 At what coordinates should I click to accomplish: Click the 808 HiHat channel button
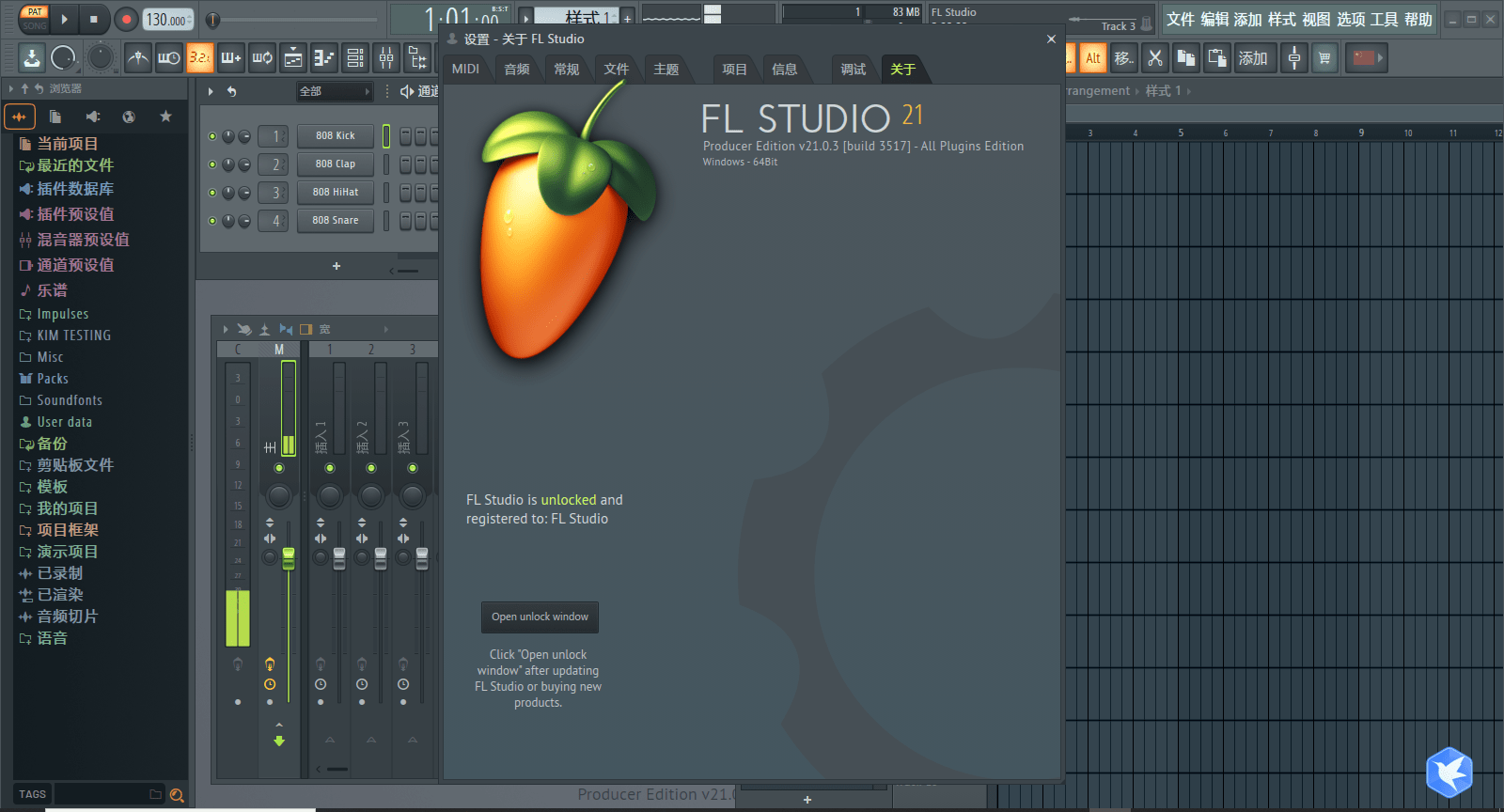pyautogui.click(x=336, y=193)
